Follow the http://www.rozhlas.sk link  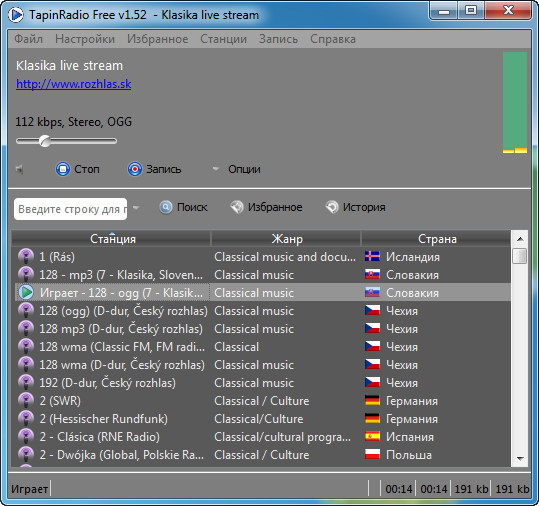tap(74, 84)
